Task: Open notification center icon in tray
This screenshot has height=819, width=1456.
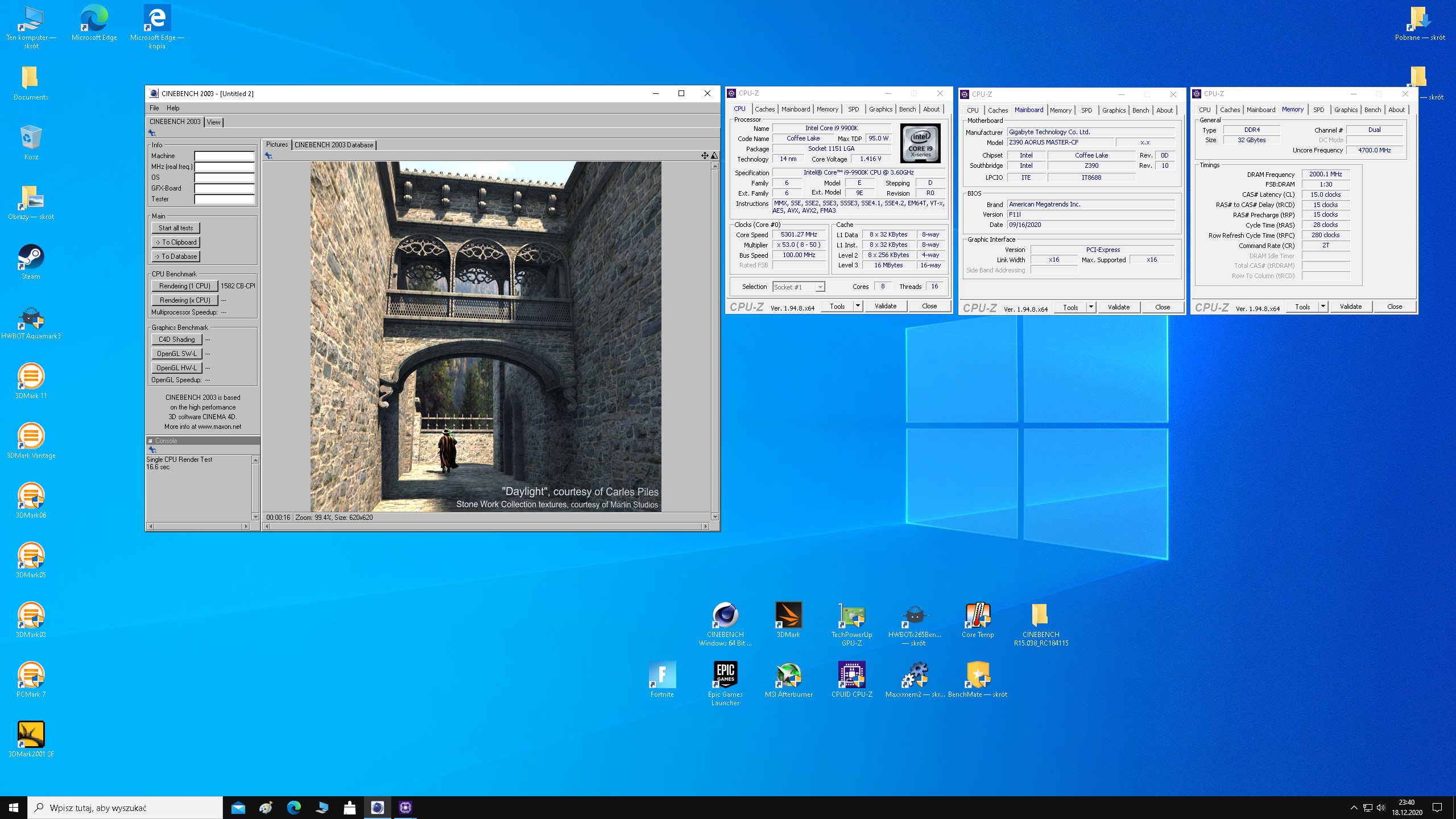Action: tap(1437, 808)
